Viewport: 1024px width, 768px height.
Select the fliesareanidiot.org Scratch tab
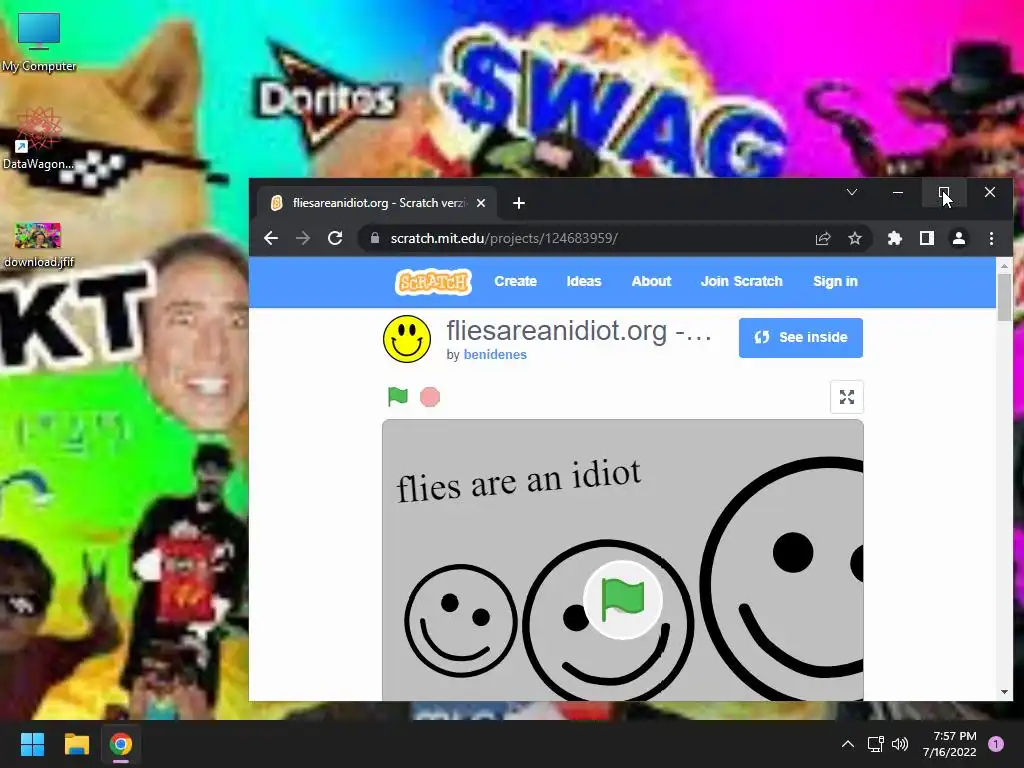[x=377, y=203]
